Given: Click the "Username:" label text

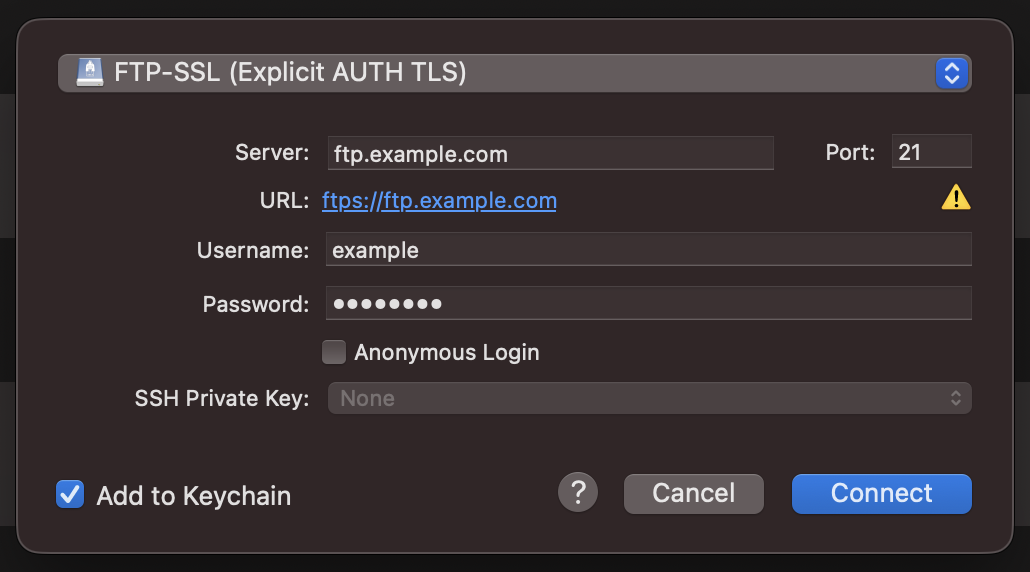Looking at the screenshot, I should click(x=253, y=251).
